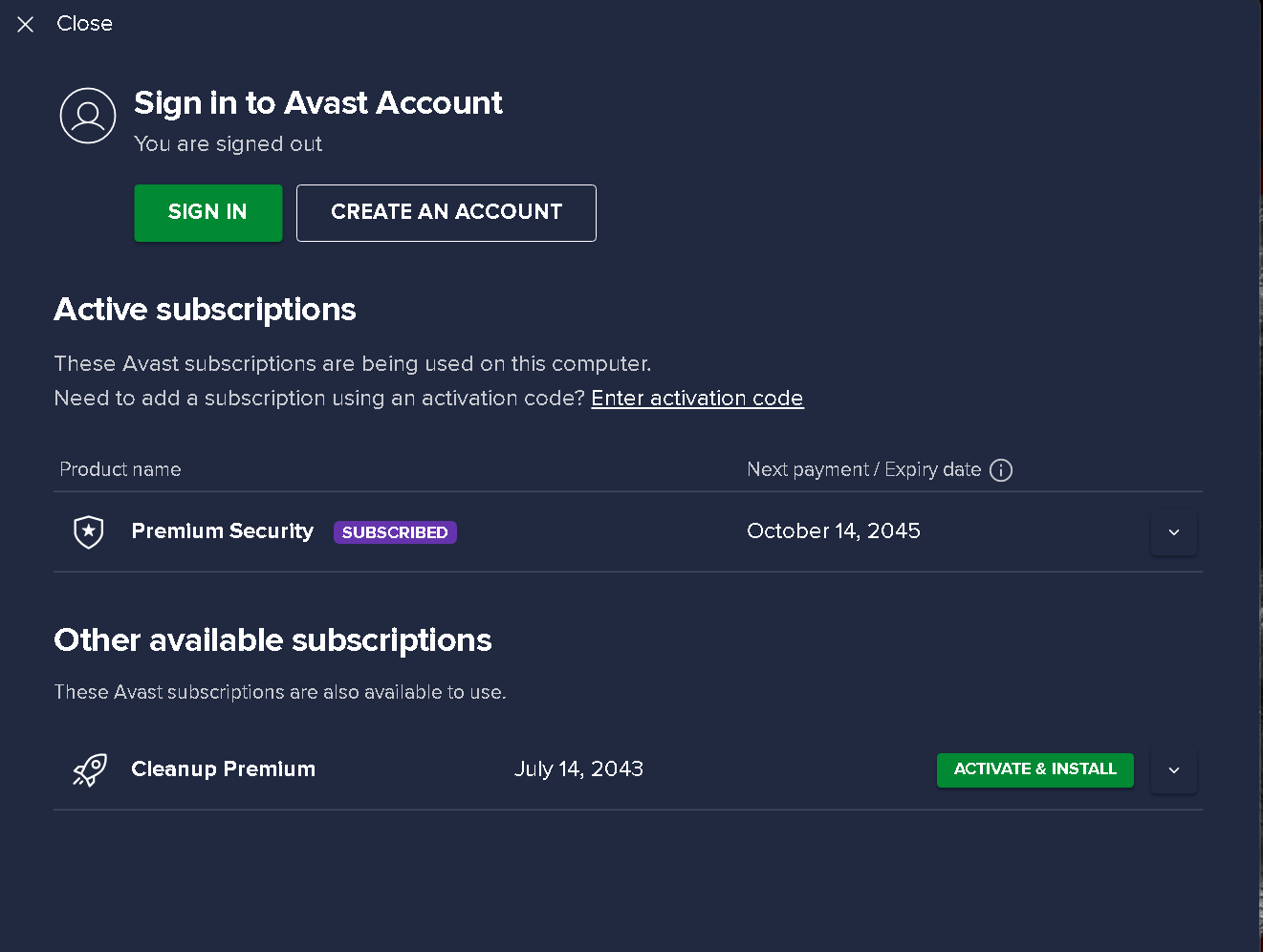Select the Cleanup Premium product name

(x=223, y=768)
